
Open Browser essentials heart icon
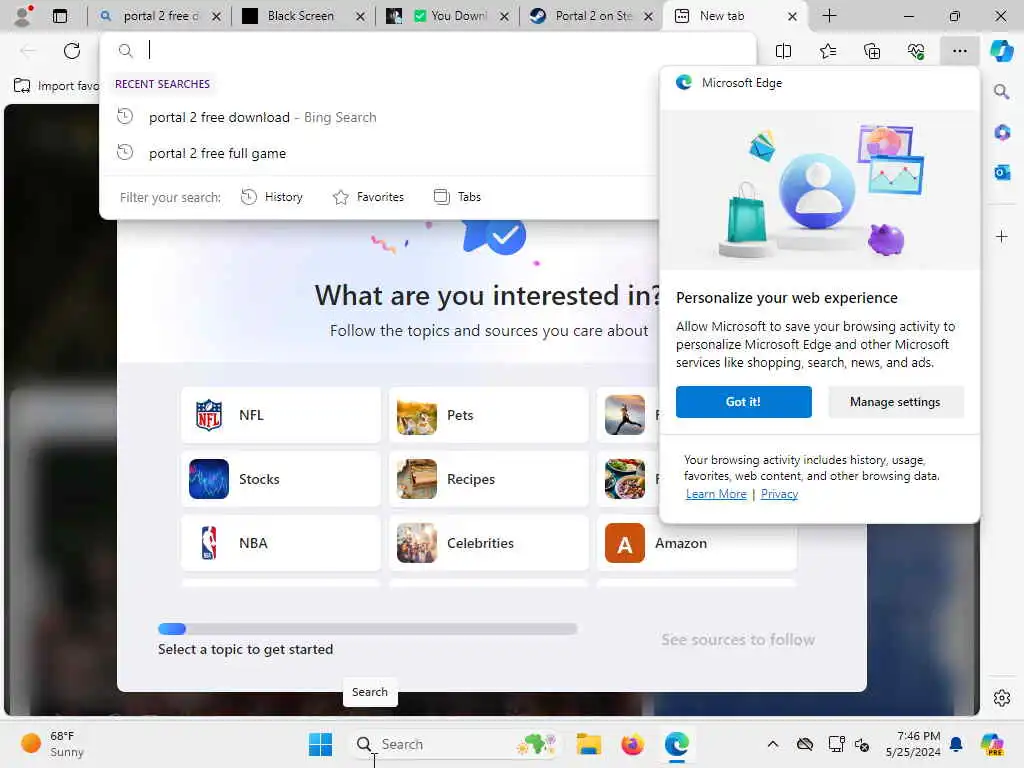pos(916,51)
